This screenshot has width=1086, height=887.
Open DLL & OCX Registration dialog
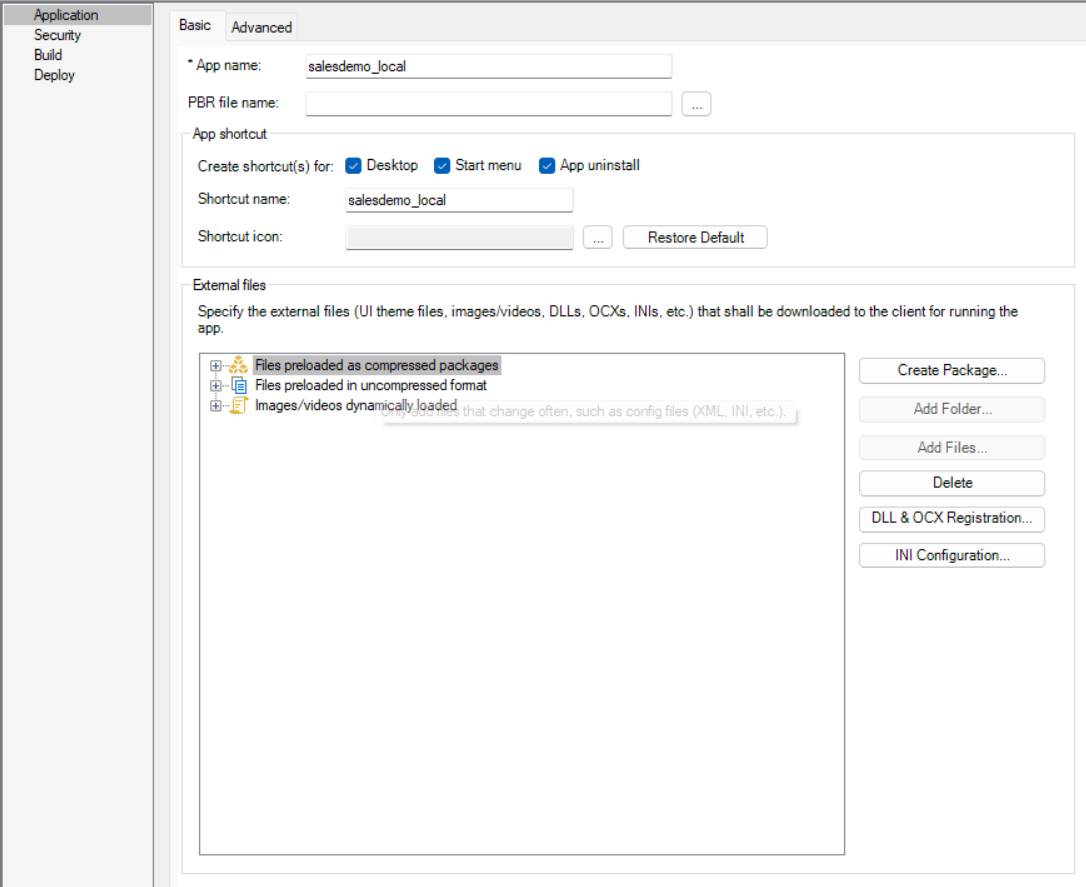tap(951, 518)
